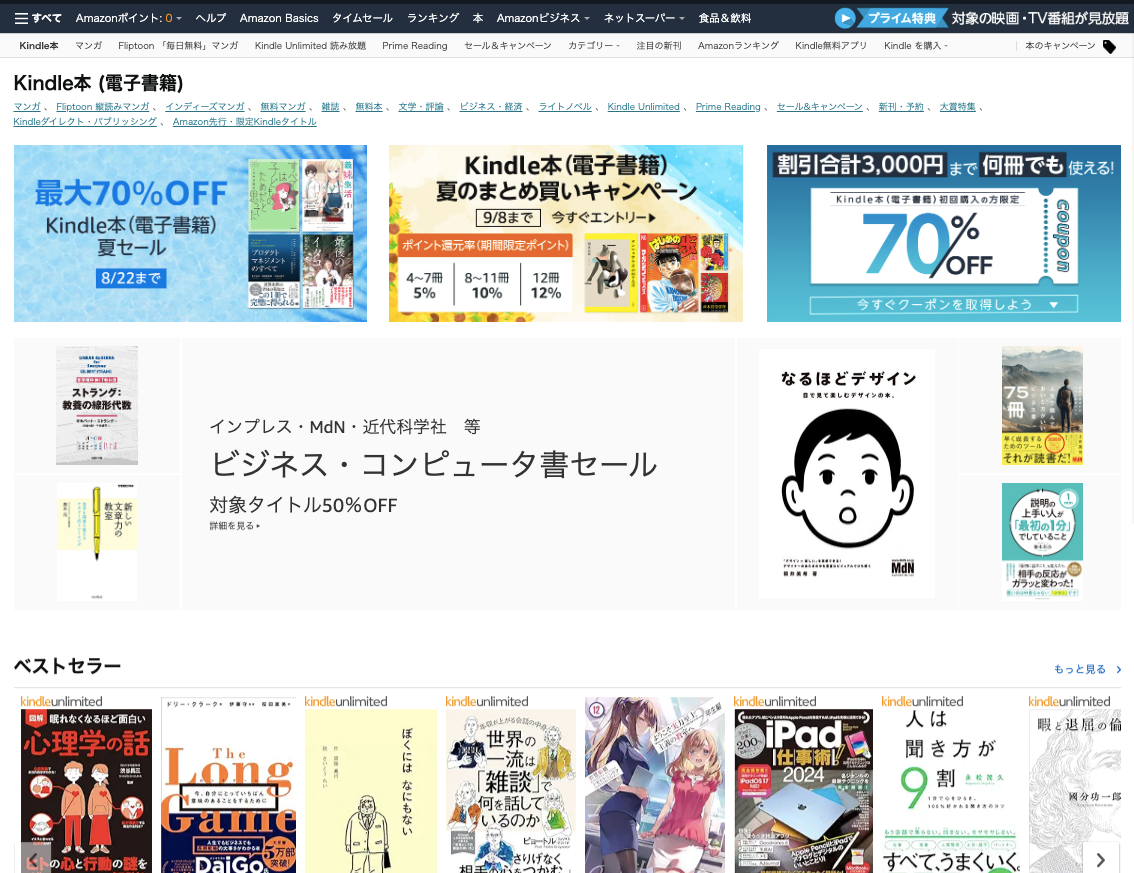This screenshot has width=1134, height=873.
Task: Click the left arrow of the ベストセラー carousel
Action: coord(32,858)
